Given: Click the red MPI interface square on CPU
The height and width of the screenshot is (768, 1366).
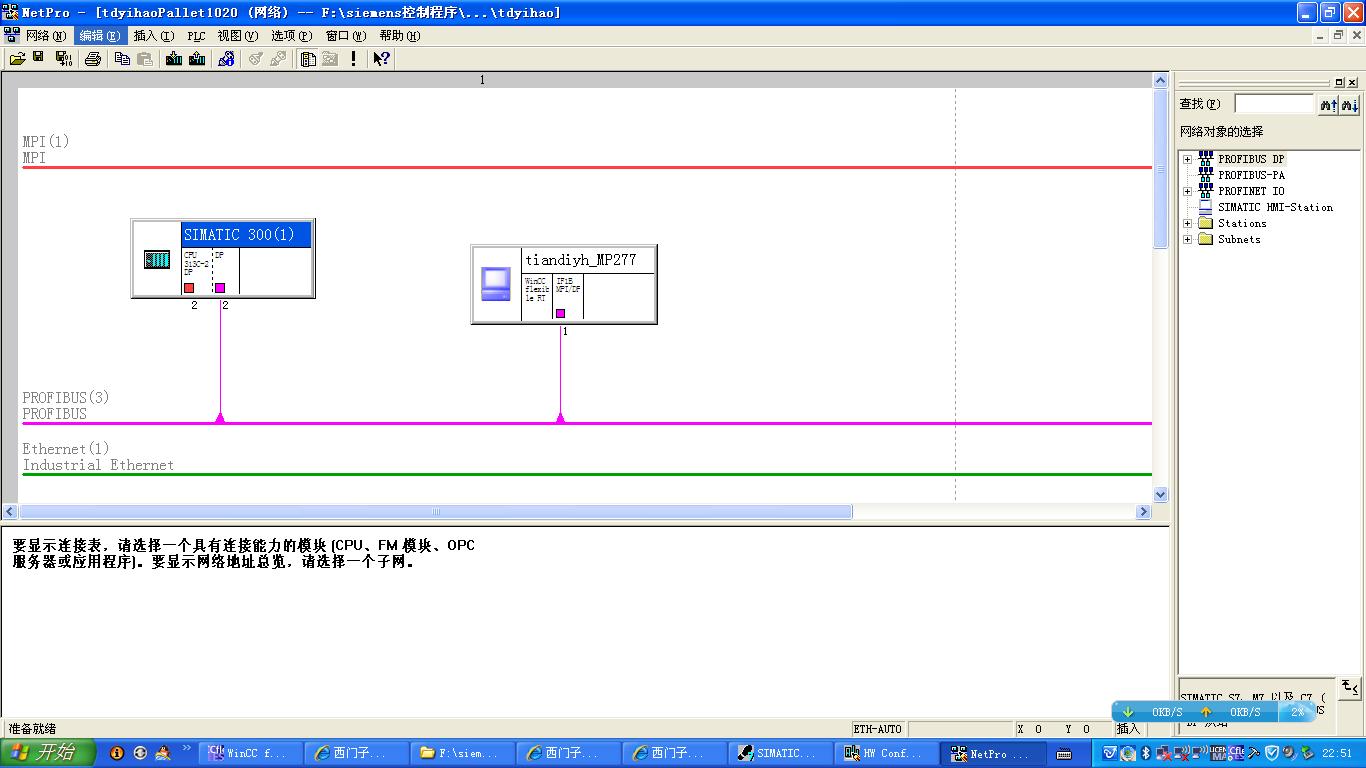Looking at the screenshot, I should (189, 288).
